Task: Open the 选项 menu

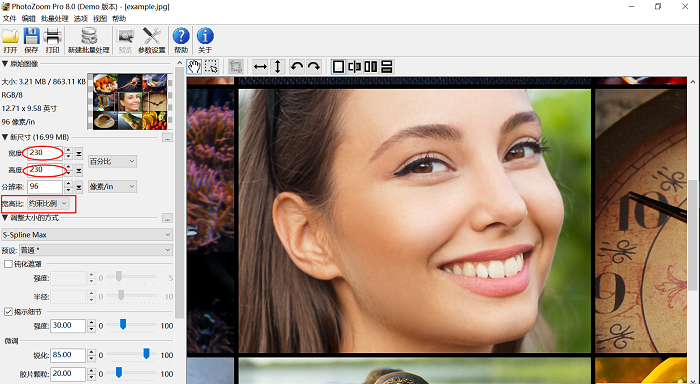Action: tap(81, 18)
